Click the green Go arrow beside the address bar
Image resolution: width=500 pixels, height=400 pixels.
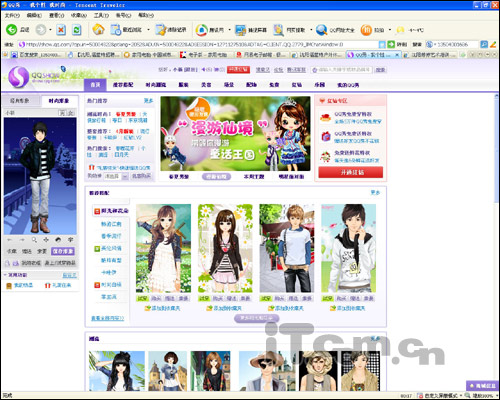pyautogui.click(x=391, y=44)
